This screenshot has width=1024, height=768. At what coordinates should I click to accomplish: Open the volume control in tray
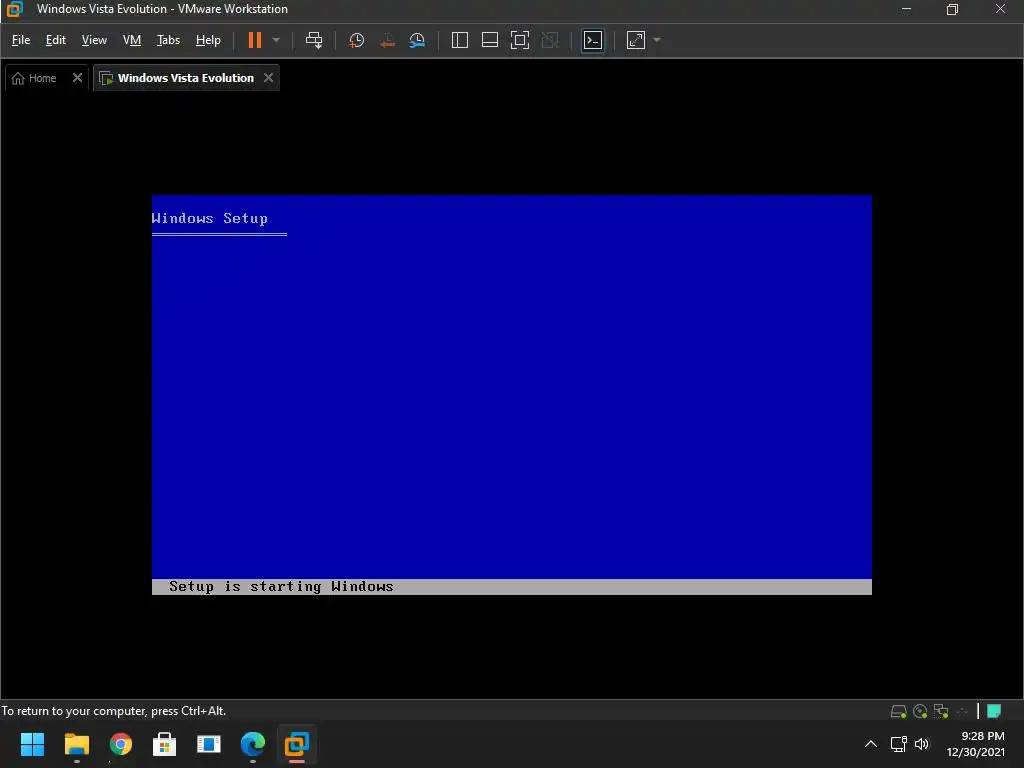tap(921, 744)
